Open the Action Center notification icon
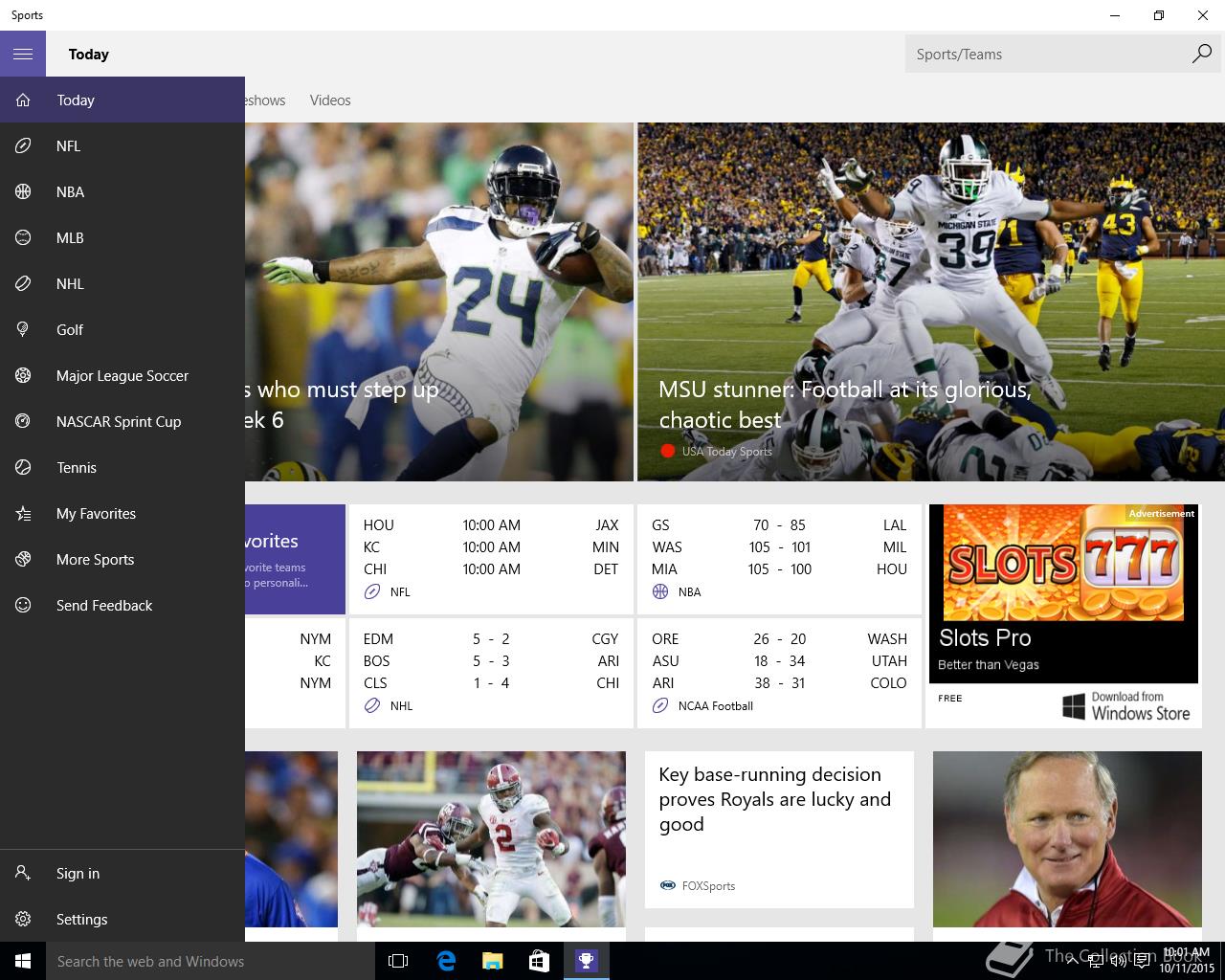1225x980 pixels. point(1142,961)
